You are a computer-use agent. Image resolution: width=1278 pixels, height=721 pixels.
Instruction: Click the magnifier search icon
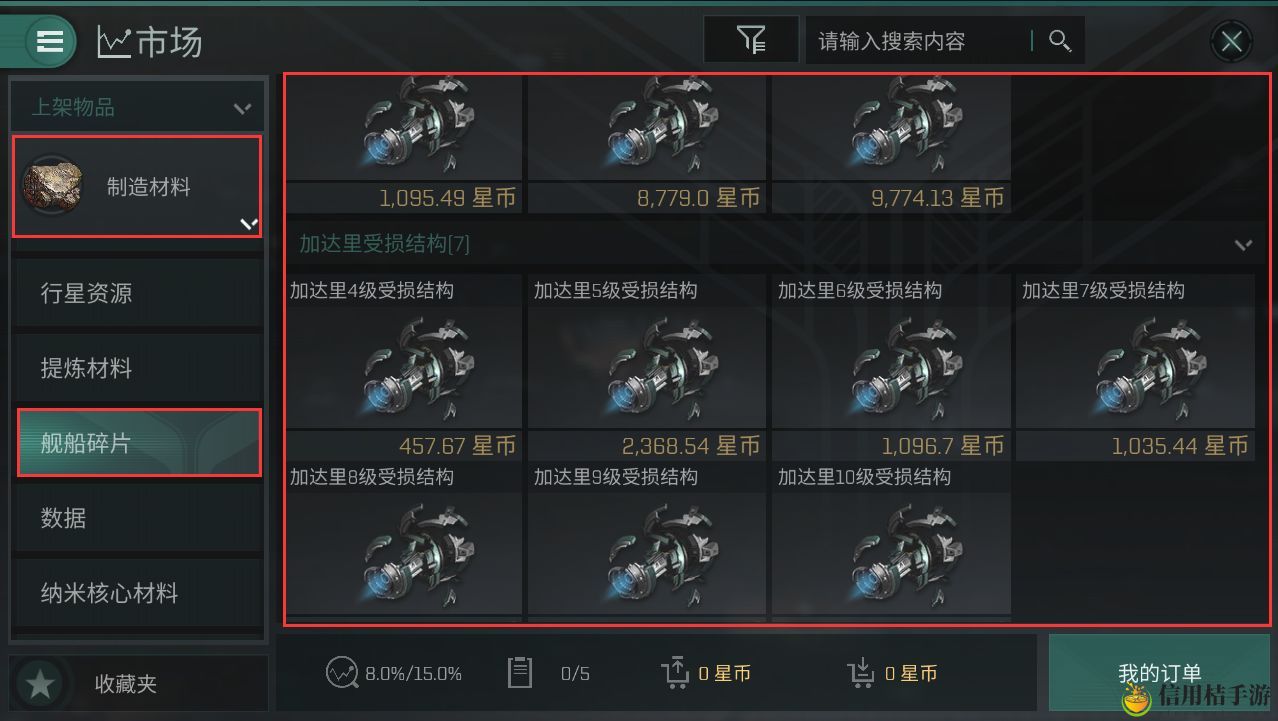pyautogui.click(x=1059, y=40)
